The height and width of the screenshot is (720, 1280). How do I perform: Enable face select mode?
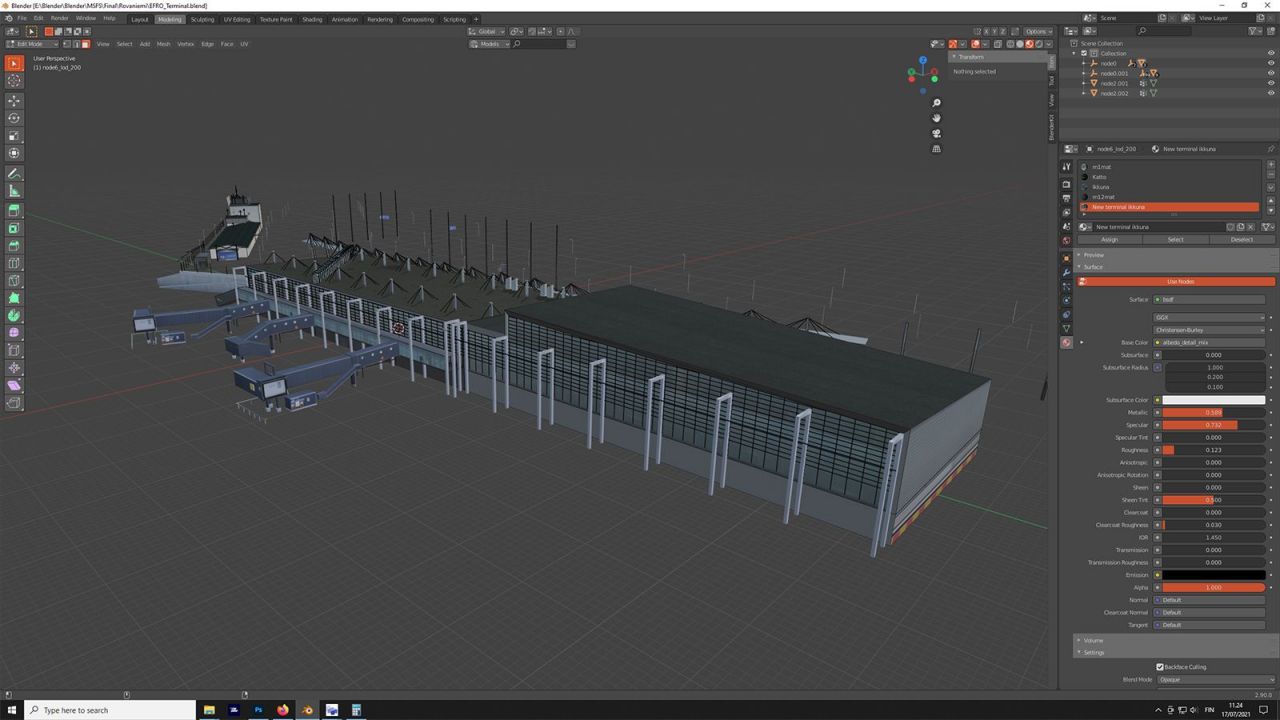tap(86, 44)
